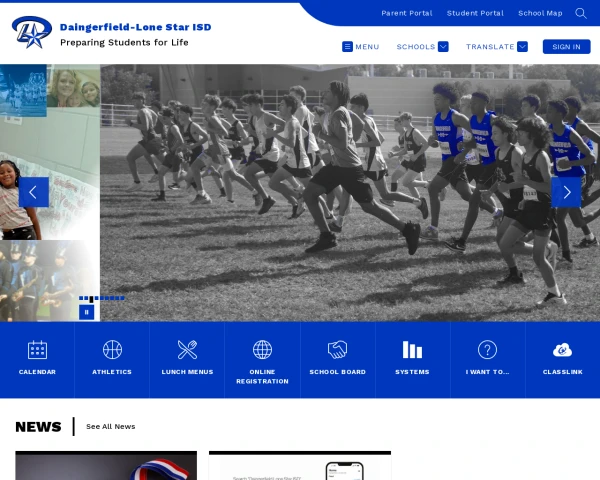600x480 pixels.
Task: Follow the See All News link
Action: click(x=111, y=426)
